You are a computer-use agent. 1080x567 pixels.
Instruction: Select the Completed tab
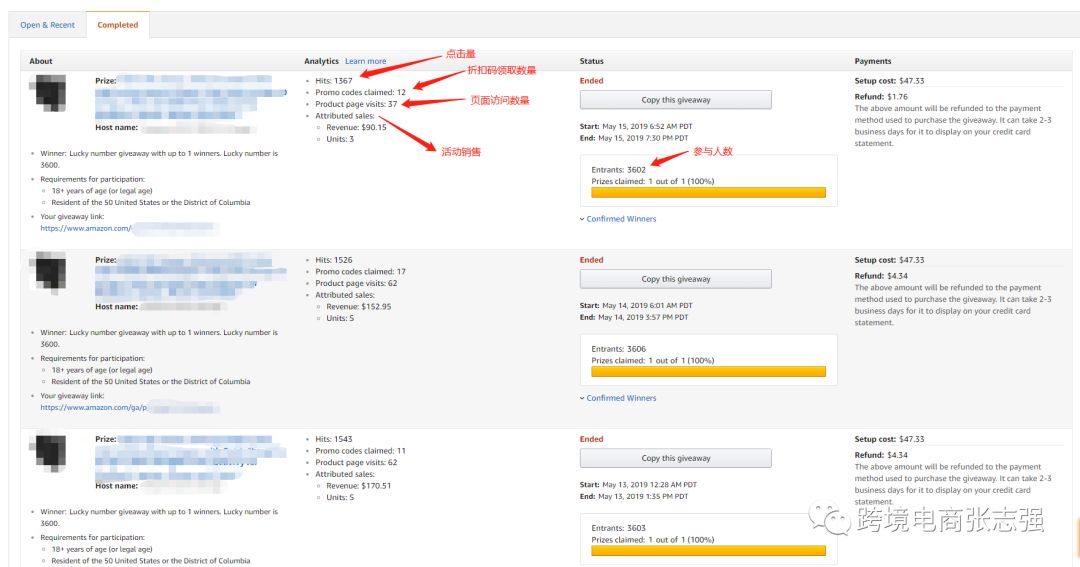click(118, 25)
